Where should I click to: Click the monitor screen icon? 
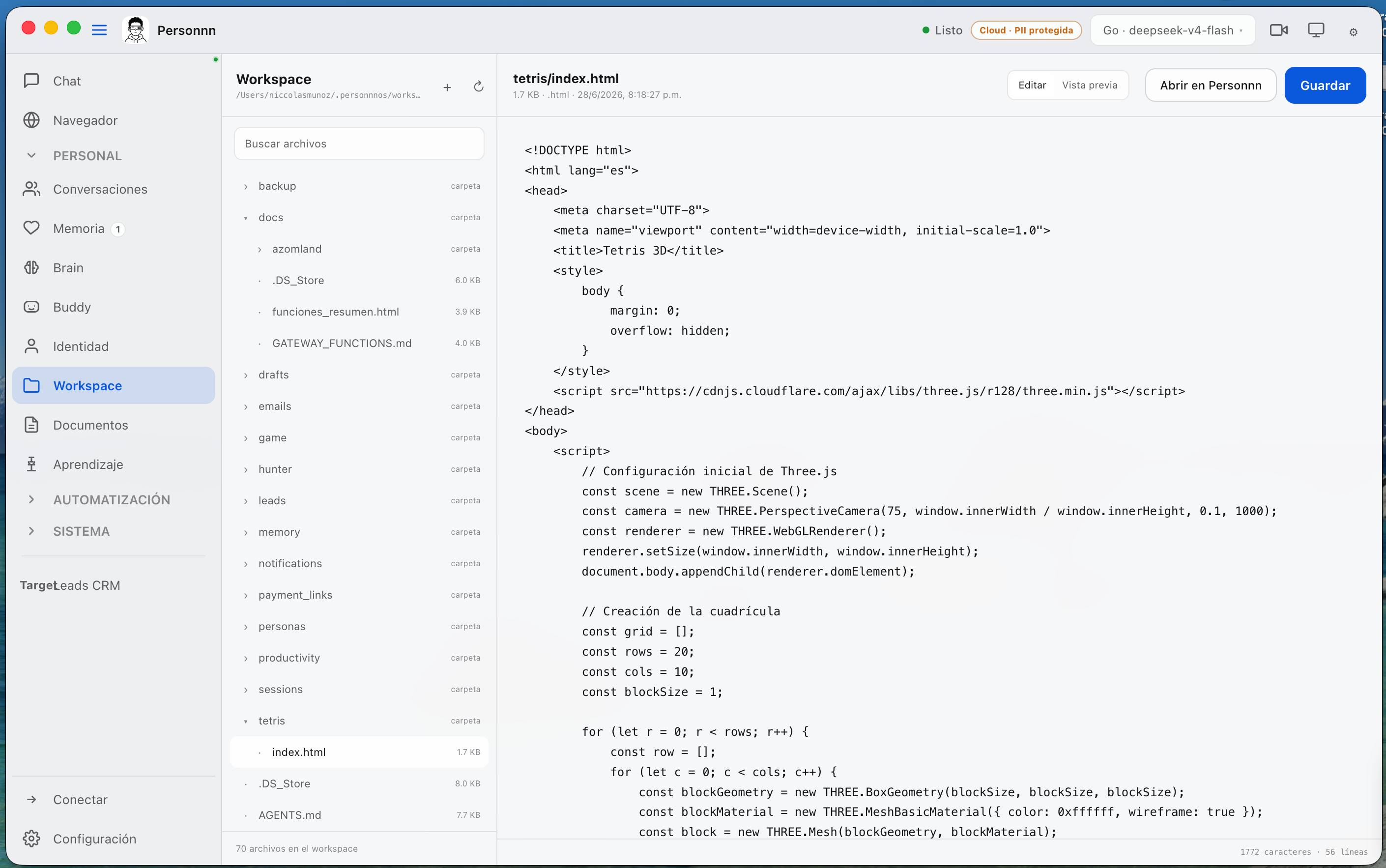point(1316,30)
